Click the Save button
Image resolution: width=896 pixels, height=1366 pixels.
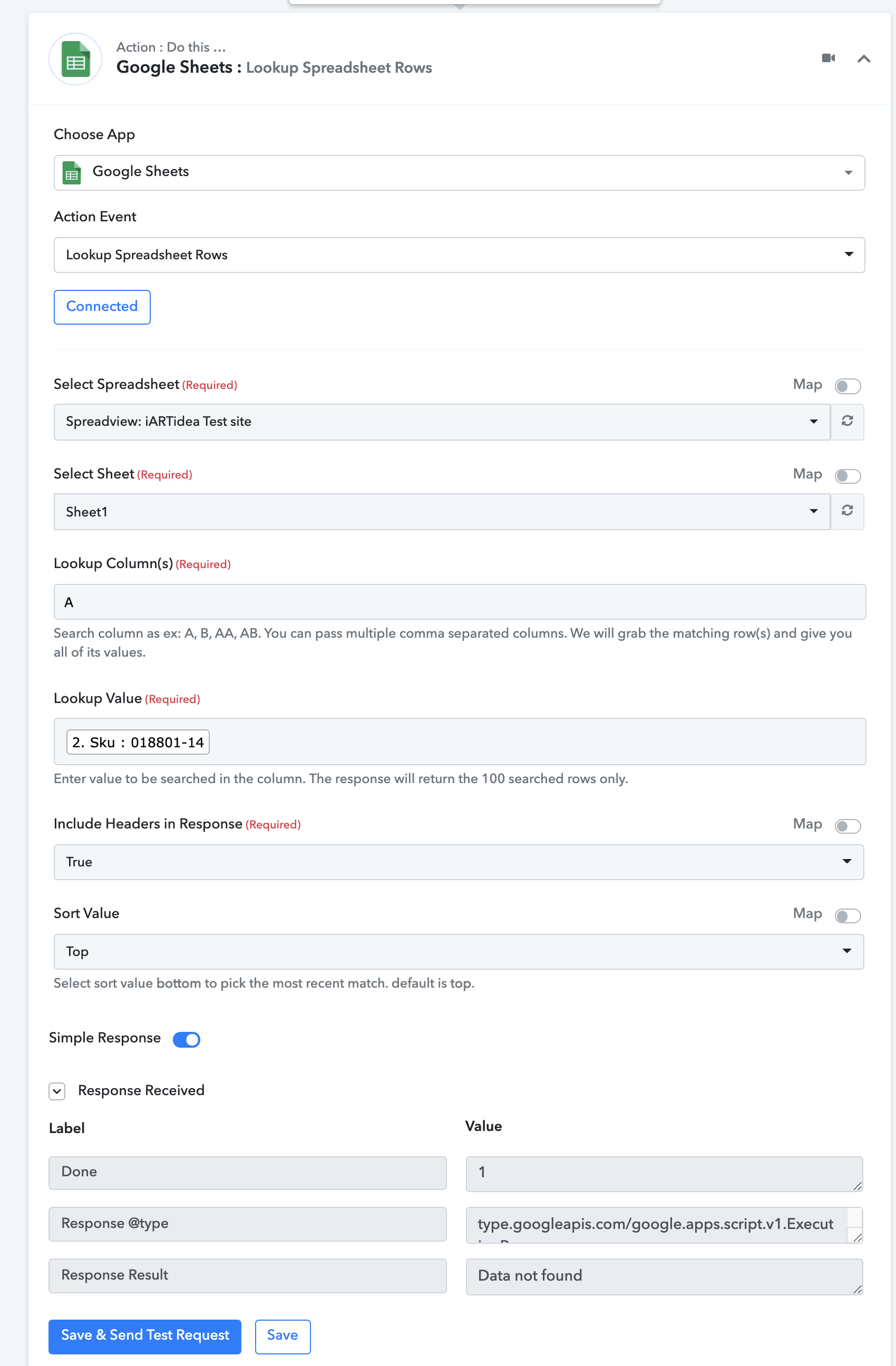pyautogui.click(x=283, y=1336)
